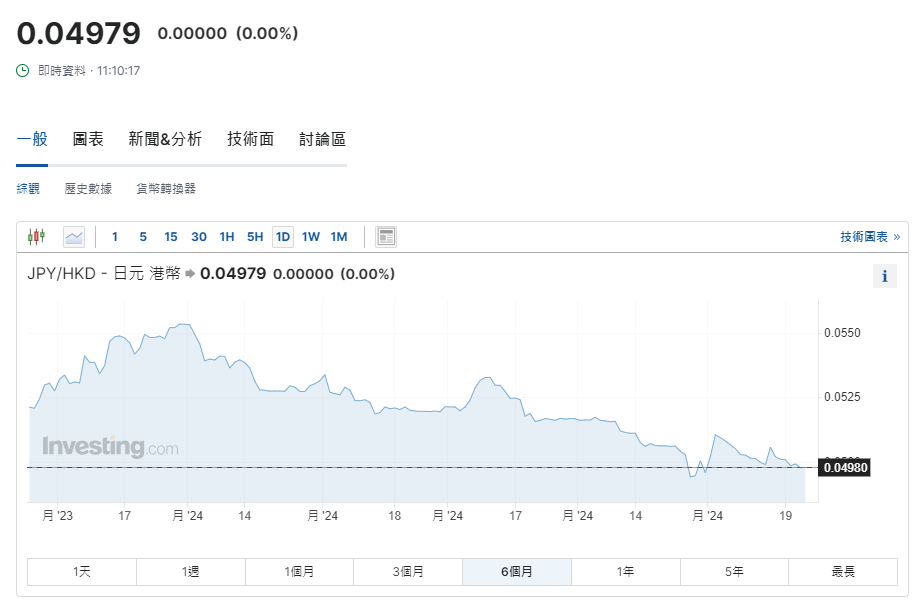Select the 1D interval button
The height and width of the screenshot is (610, 924).
pos(283,237)
